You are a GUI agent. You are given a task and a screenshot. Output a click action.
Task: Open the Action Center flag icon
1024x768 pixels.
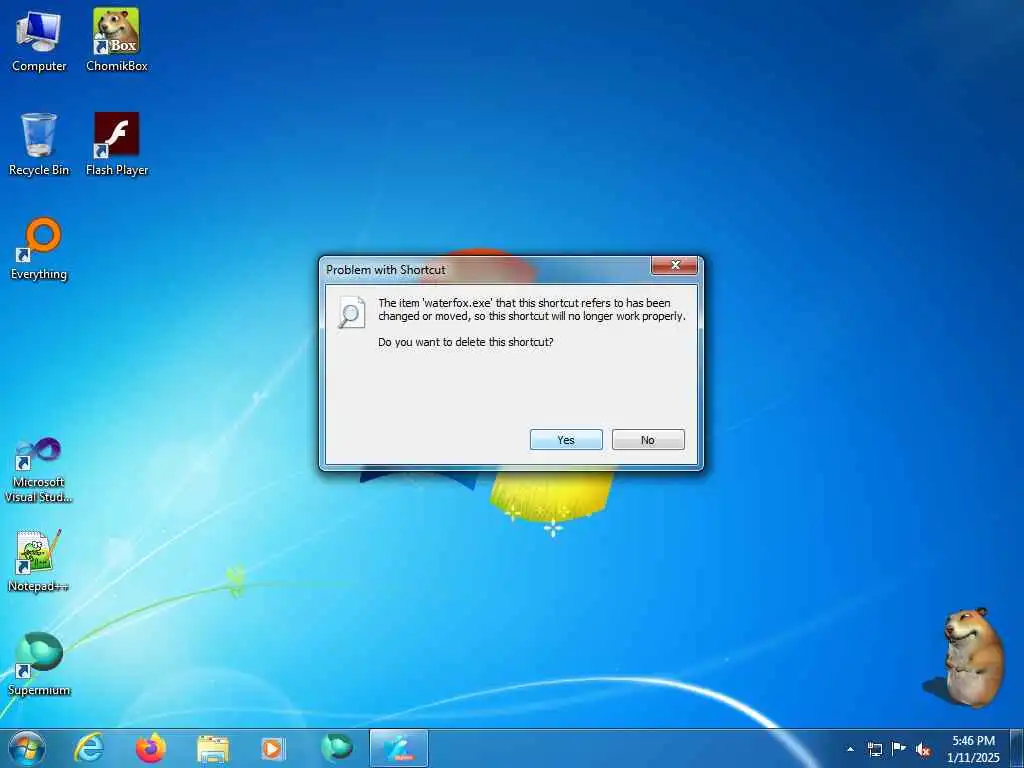pyautogui.click(x=899, y=748)
